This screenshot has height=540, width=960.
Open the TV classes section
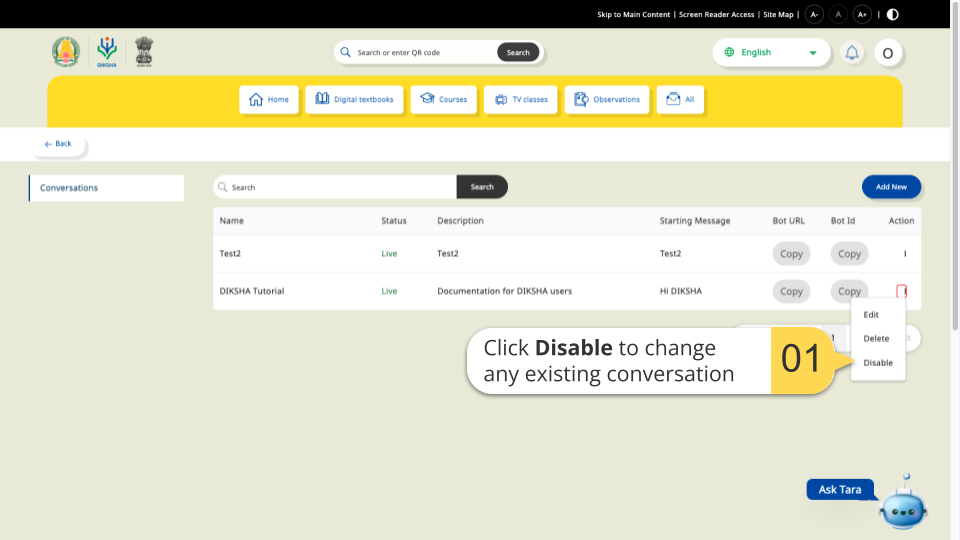coord(520,100)
